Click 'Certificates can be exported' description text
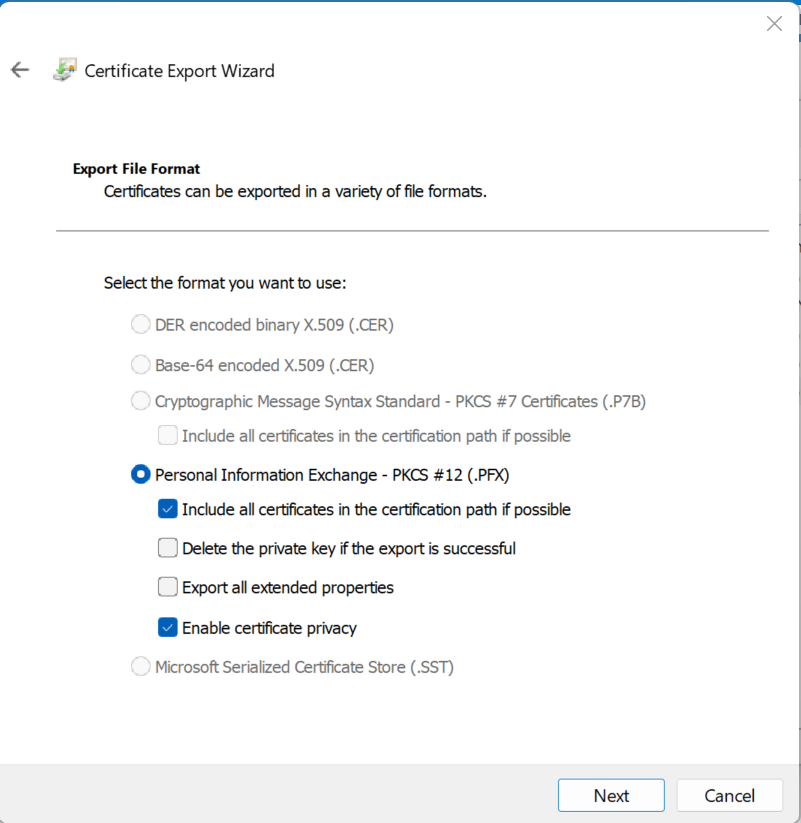Viewport: 801px width, 823px height. (295, 192)
